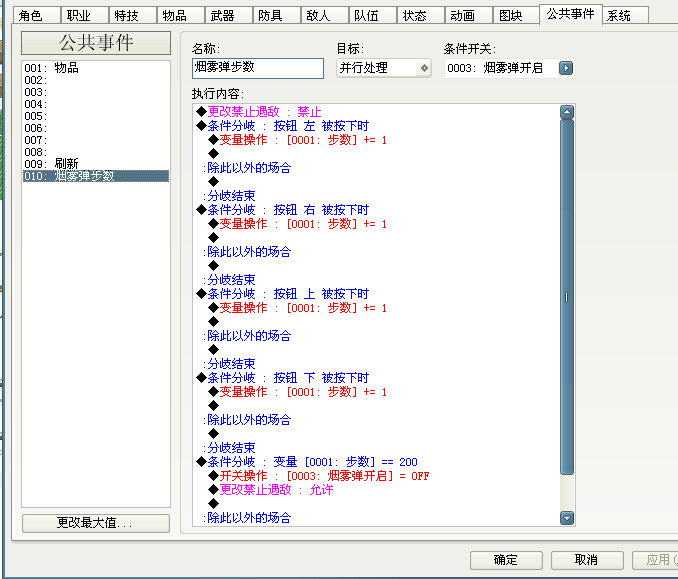Switch to the 物品 tab
Image resolution: width=678 pixels, height=579 pixels.
(x=181, y=16)
